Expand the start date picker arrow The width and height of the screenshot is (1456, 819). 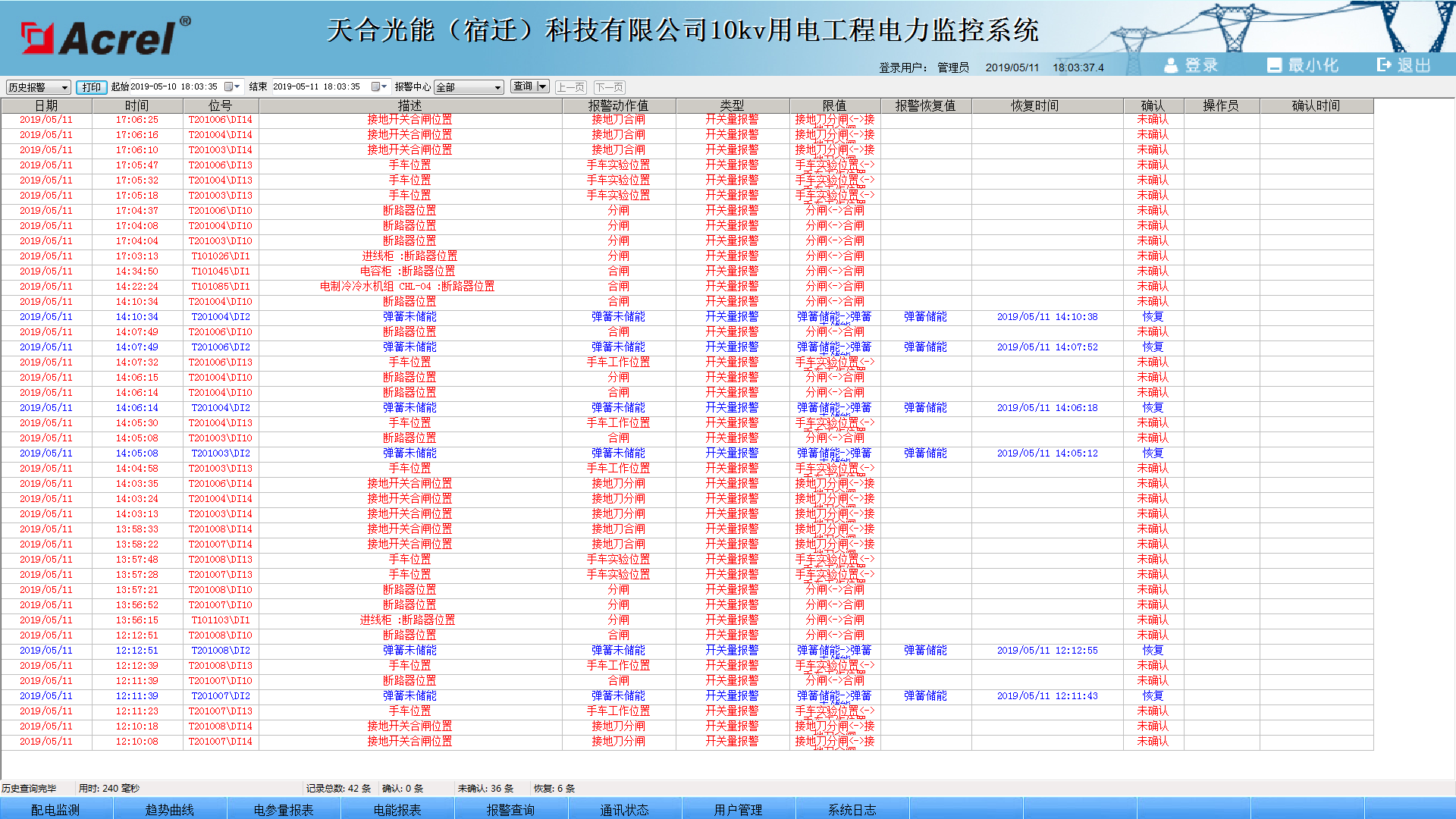(x=237, y=87)
